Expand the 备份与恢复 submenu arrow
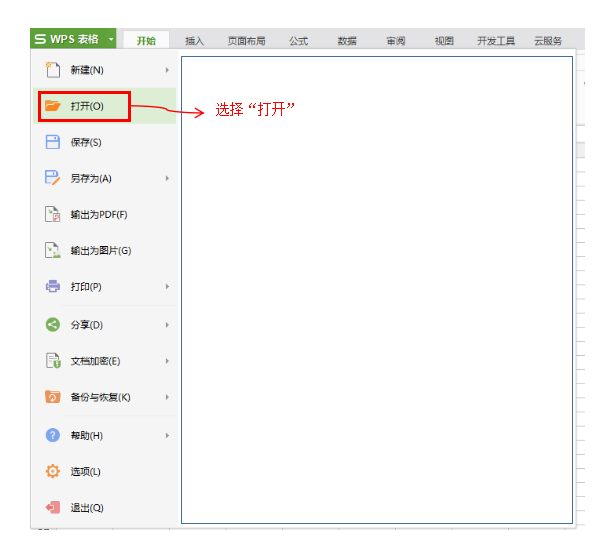This screenshot has height=545, width=607. (x=167, y=397)
